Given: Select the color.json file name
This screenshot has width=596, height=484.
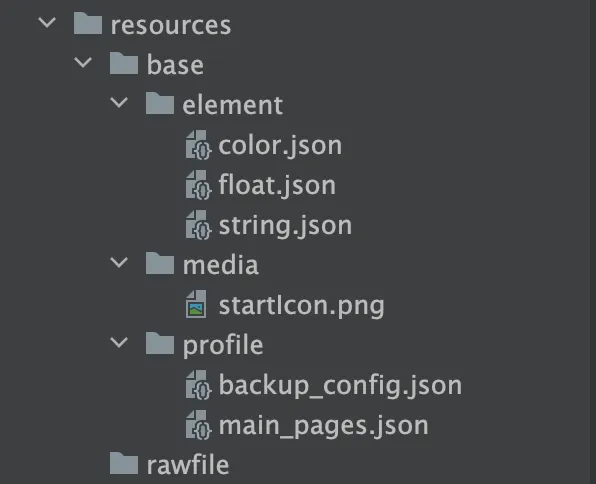Looking at the screenshot, I should pos(281,146).
